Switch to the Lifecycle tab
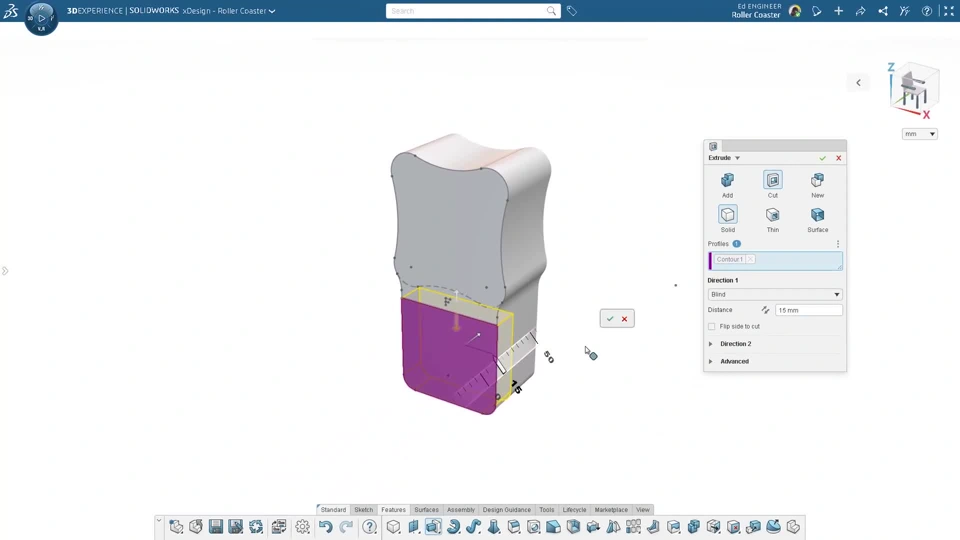This screenshot has width=960, height=540. (x=574, y=509)
